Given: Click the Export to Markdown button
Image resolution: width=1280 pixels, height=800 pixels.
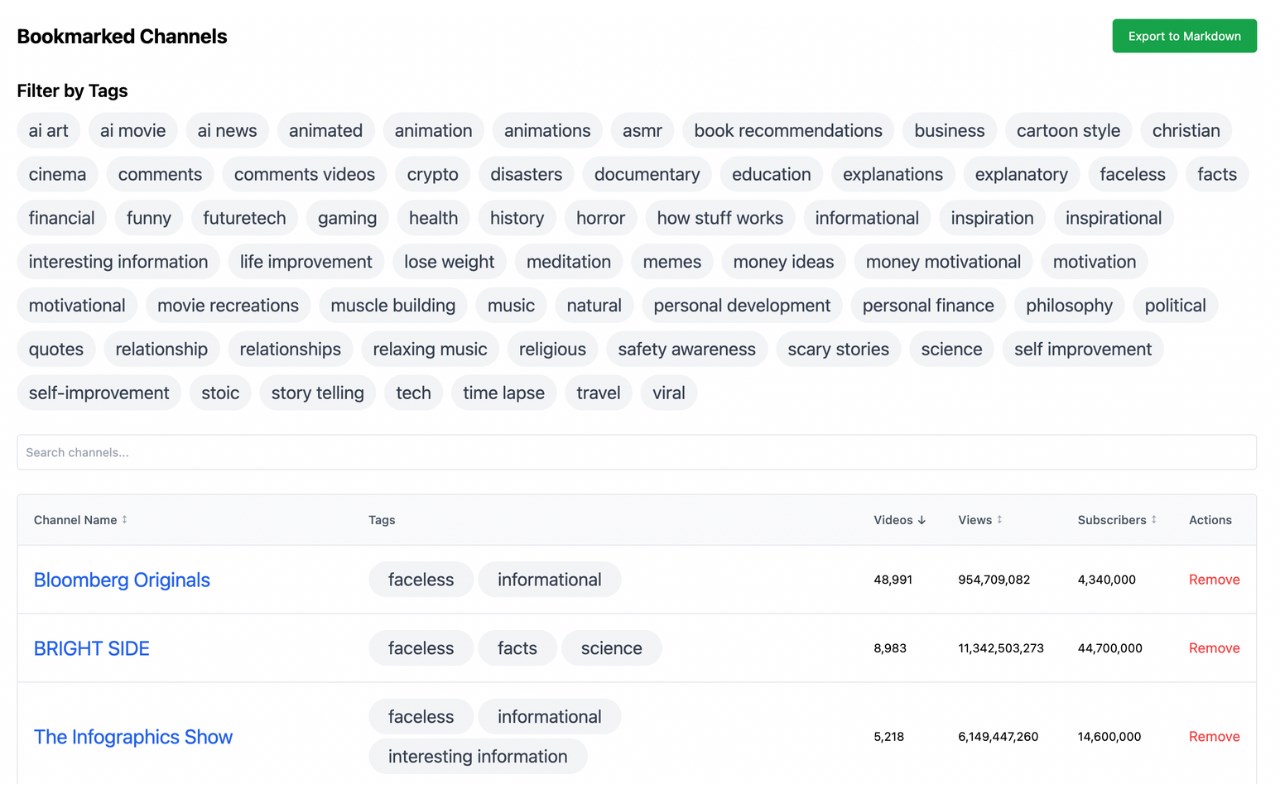Looking at the screenshot, I should tap(1184, 36).
